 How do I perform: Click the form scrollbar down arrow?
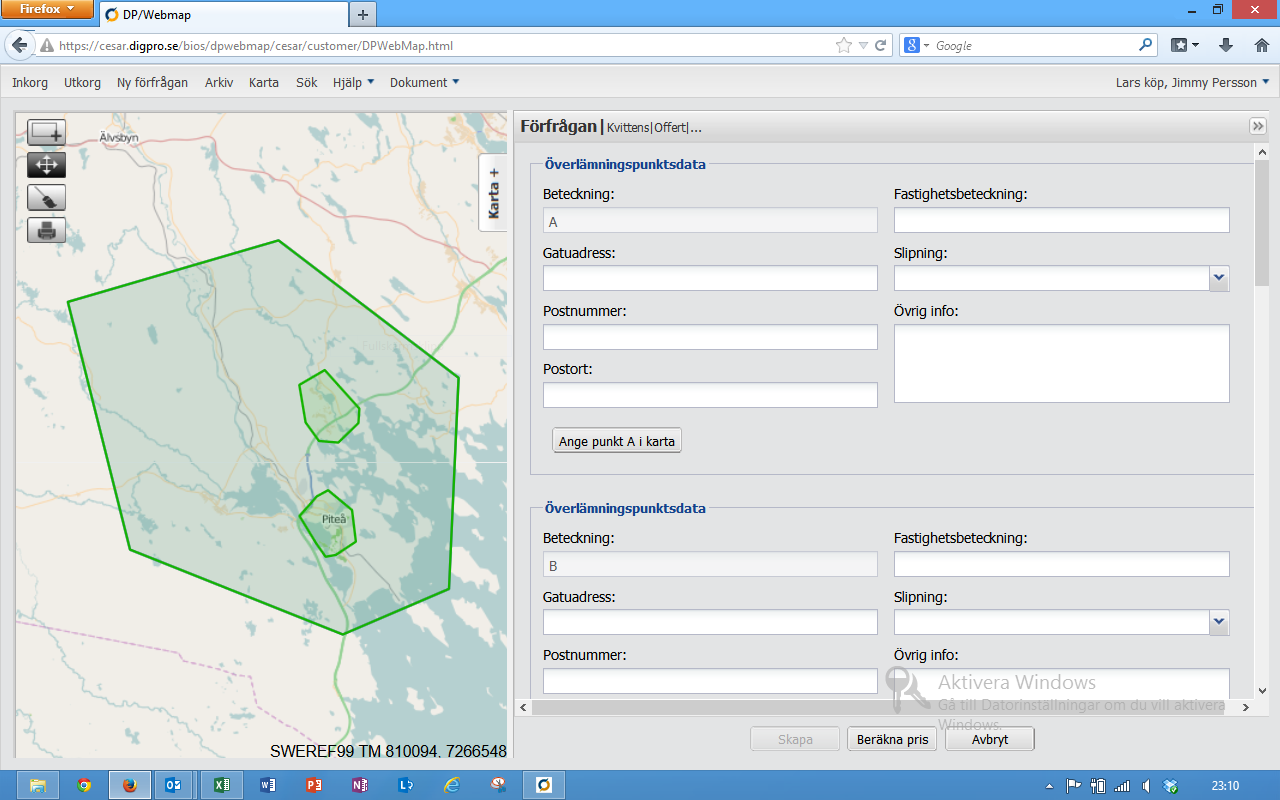coord(1262,690)
